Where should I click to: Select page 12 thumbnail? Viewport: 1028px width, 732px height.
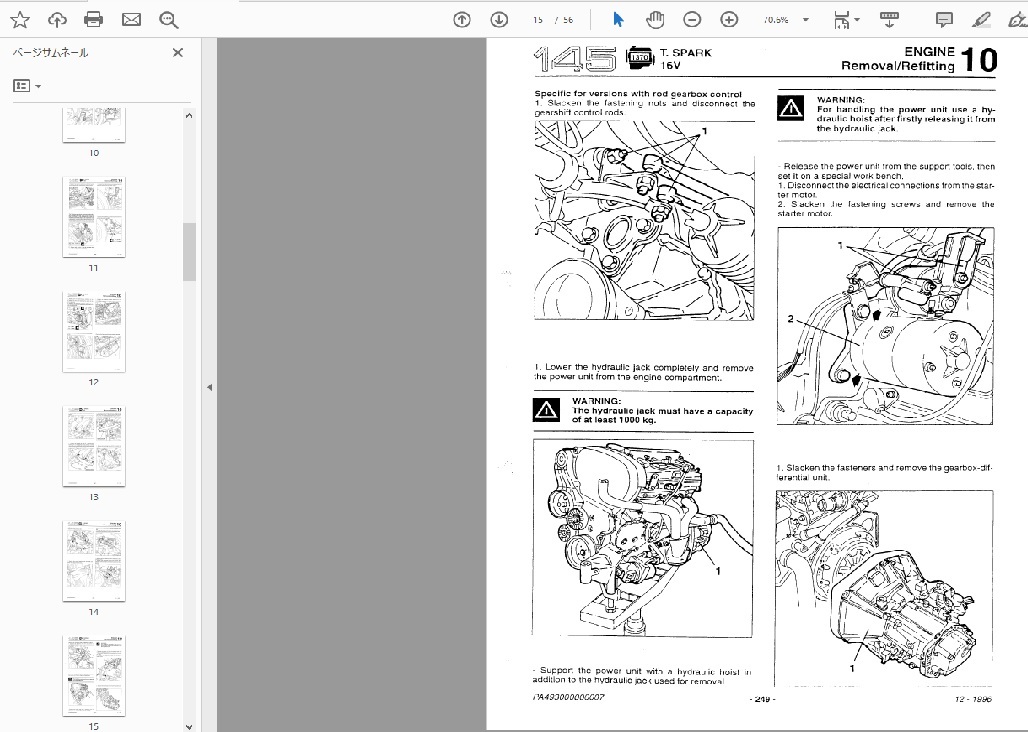[x=94, y=332]
